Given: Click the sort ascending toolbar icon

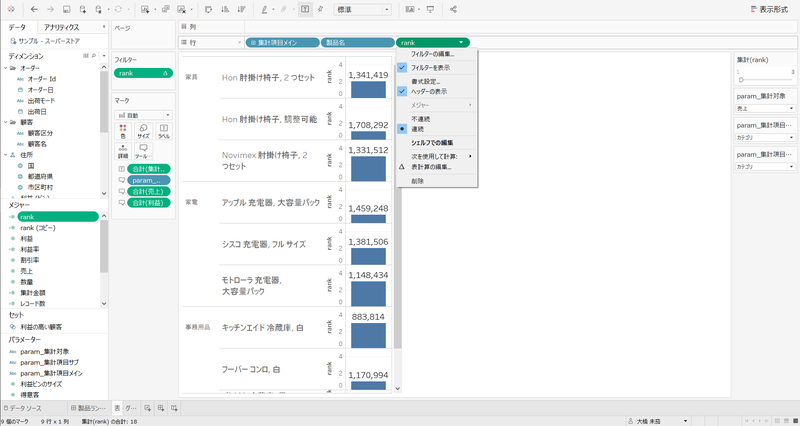Looking at the screenshot, I should click(x=225, y=9).
